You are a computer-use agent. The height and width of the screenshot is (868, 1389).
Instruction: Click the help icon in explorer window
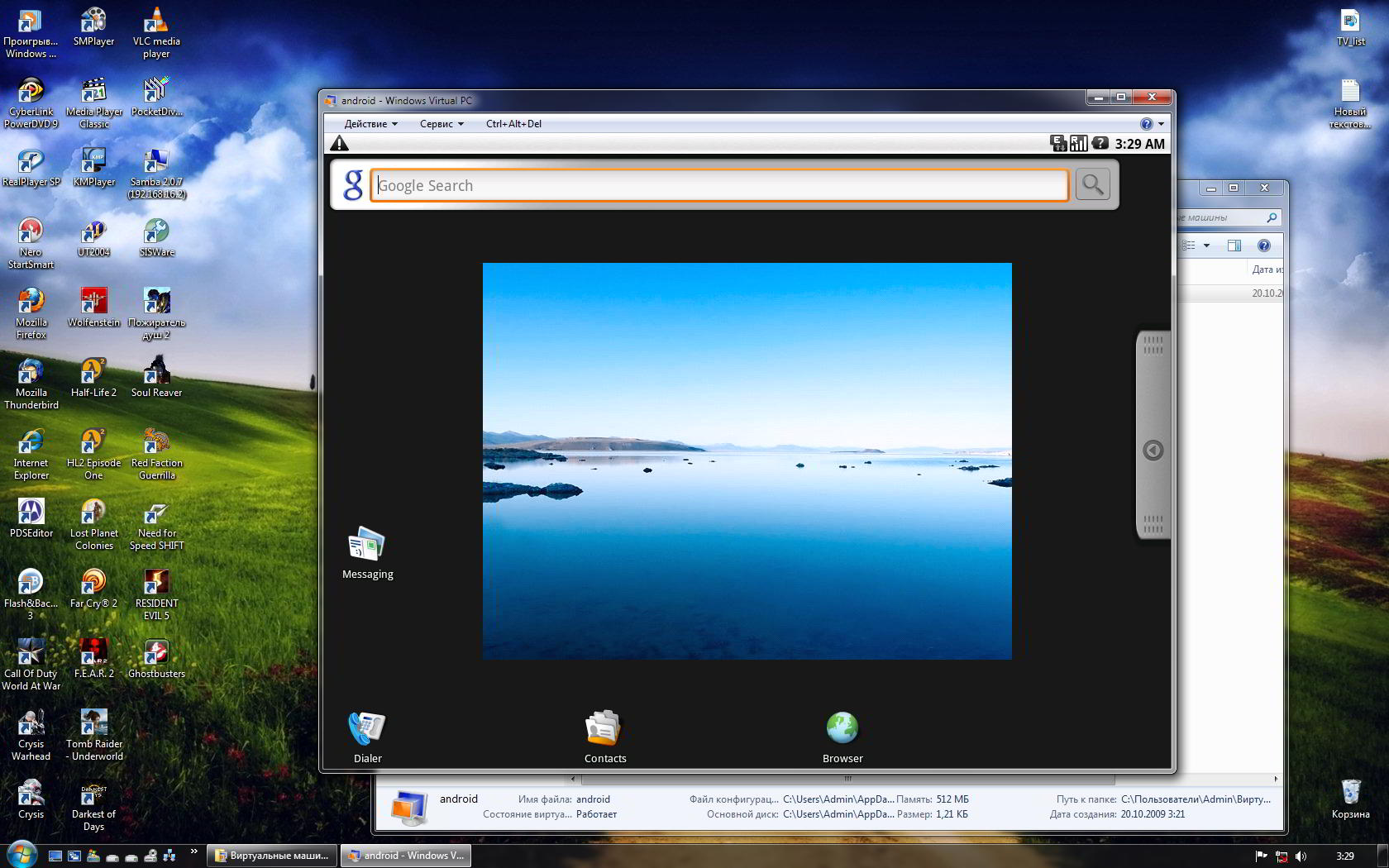pyautogui.click(x=1263, y=246)
